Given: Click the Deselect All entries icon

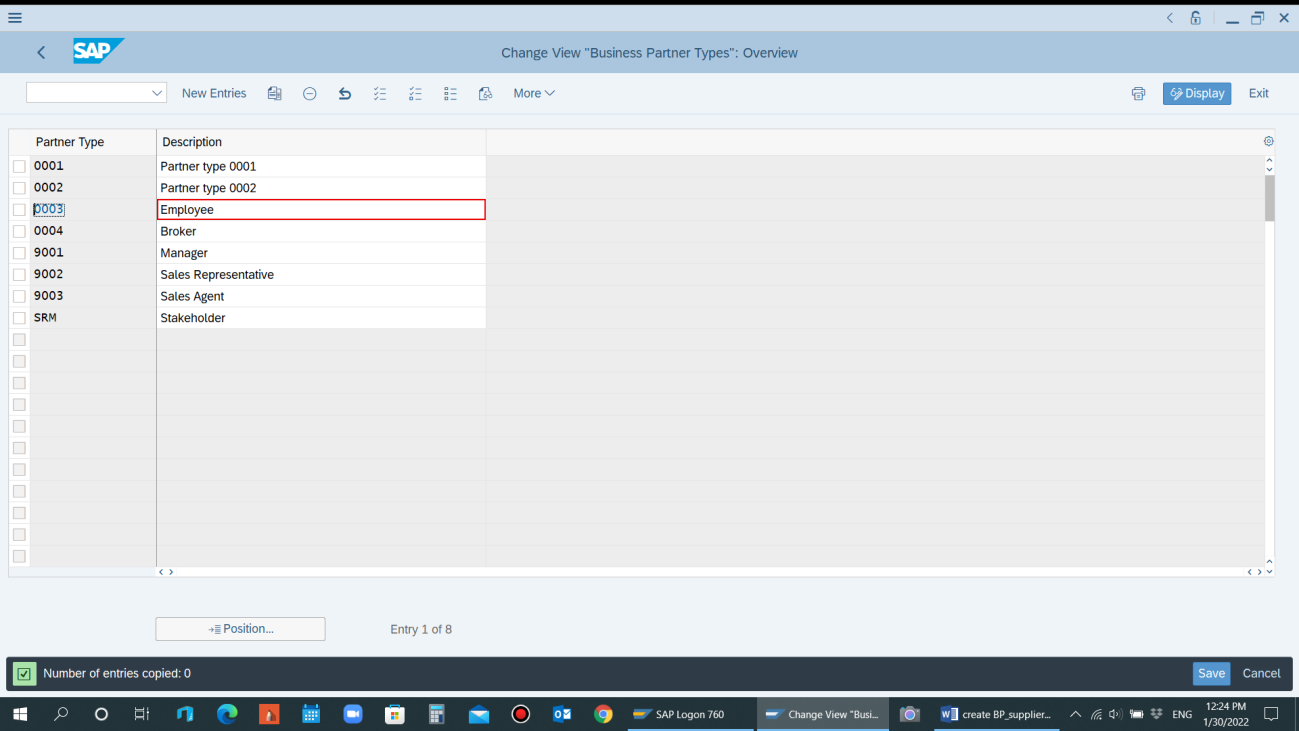Looking at the screenshot, I should point(415,93).
